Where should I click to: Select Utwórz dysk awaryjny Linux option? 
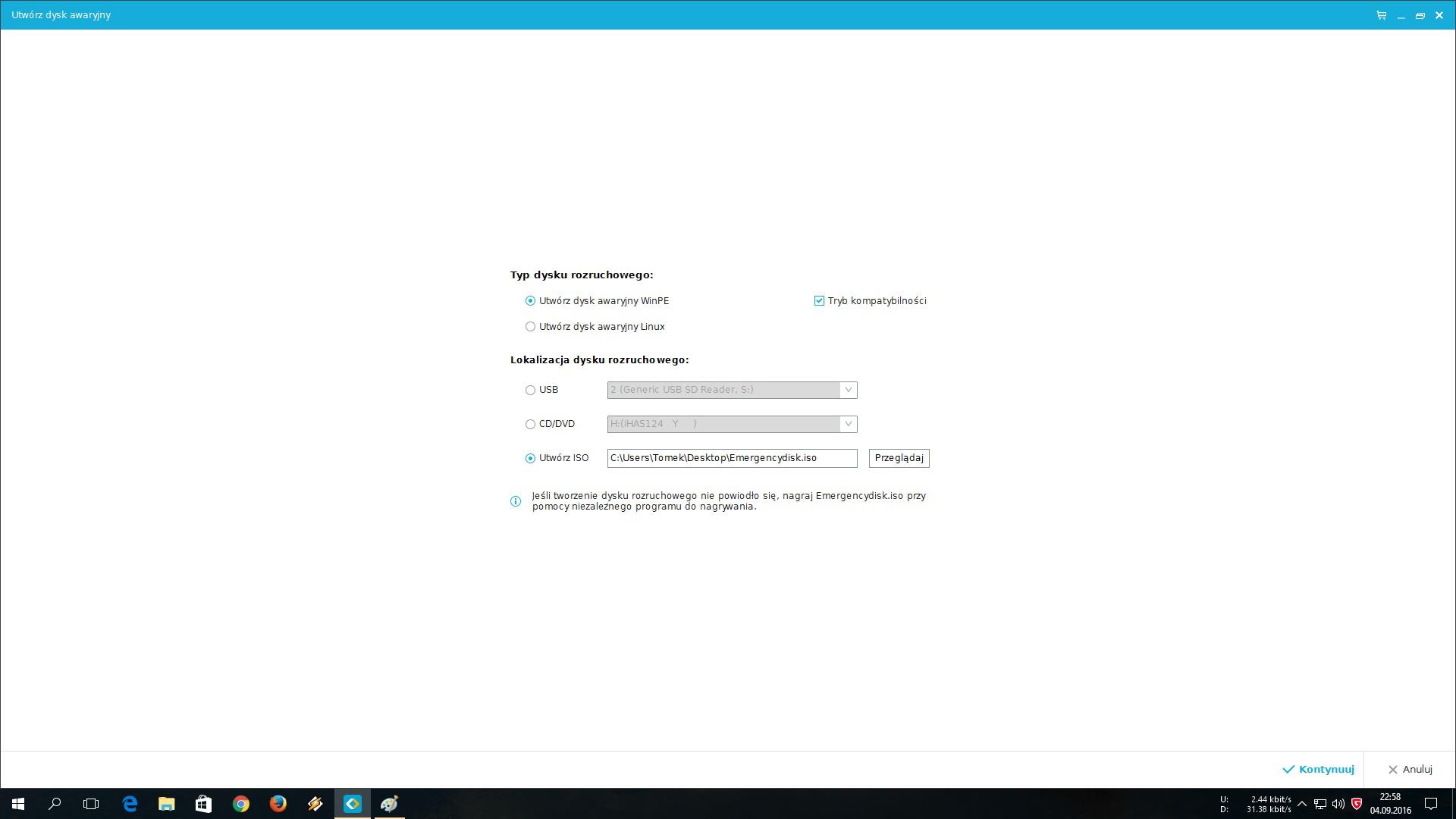tap(530, 327)
